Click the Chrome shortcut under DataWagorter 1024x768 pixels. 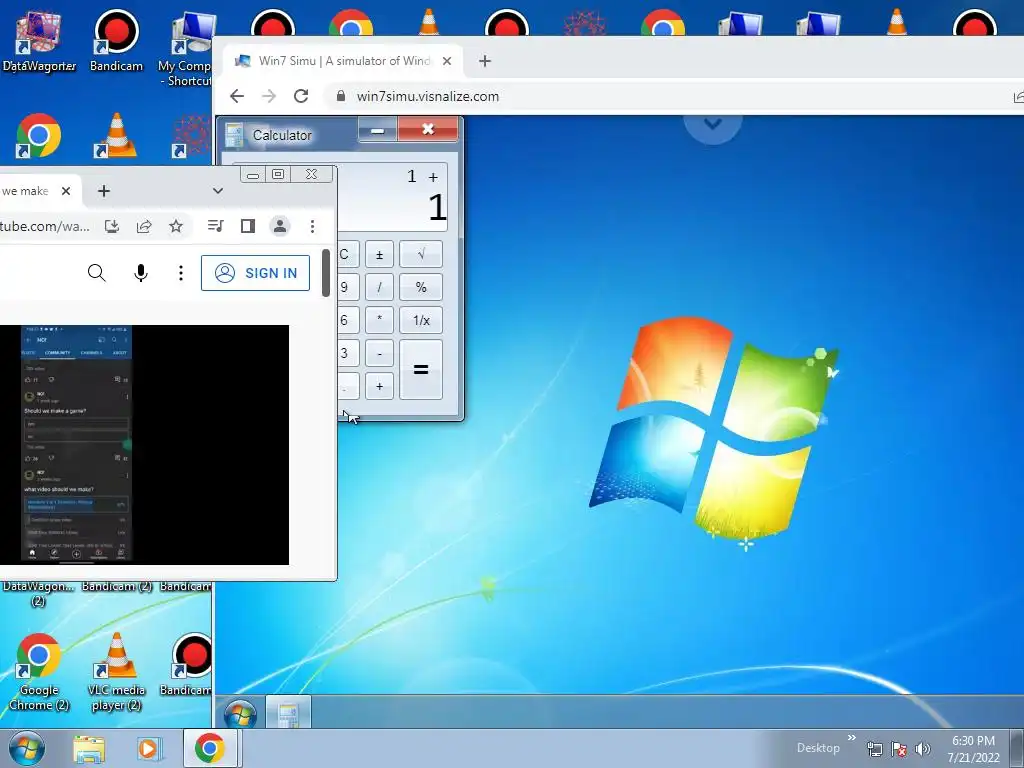pyautogui.click(x=39, y=135)
